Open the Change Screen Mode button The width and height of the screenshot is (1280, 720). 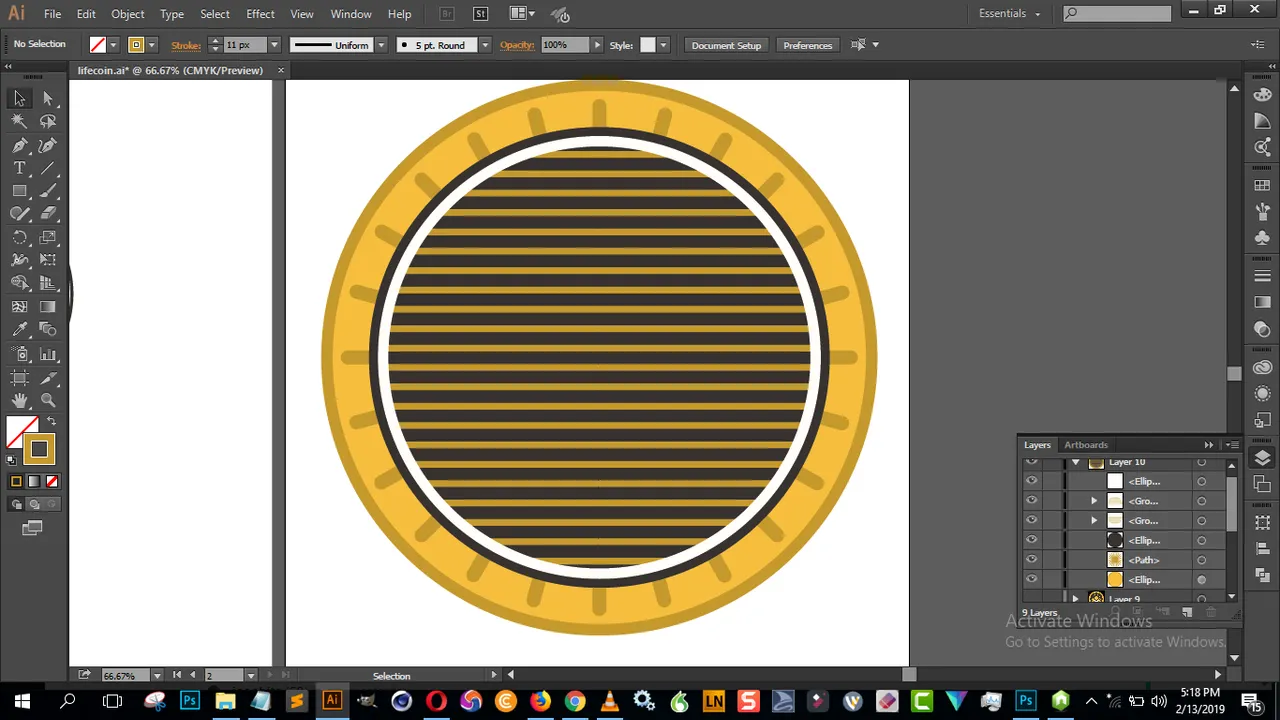tap(32, 528)
